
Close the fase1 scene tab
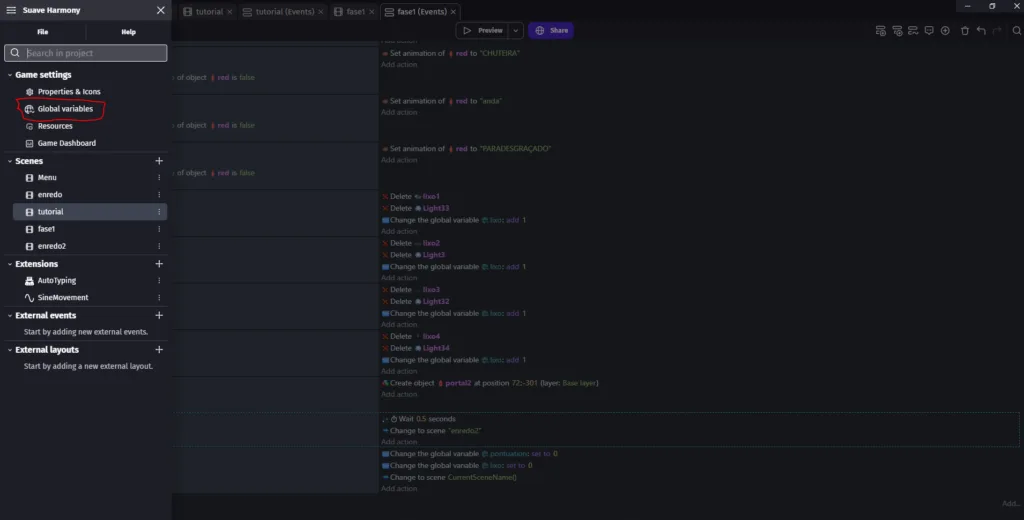tap(372, 12)
